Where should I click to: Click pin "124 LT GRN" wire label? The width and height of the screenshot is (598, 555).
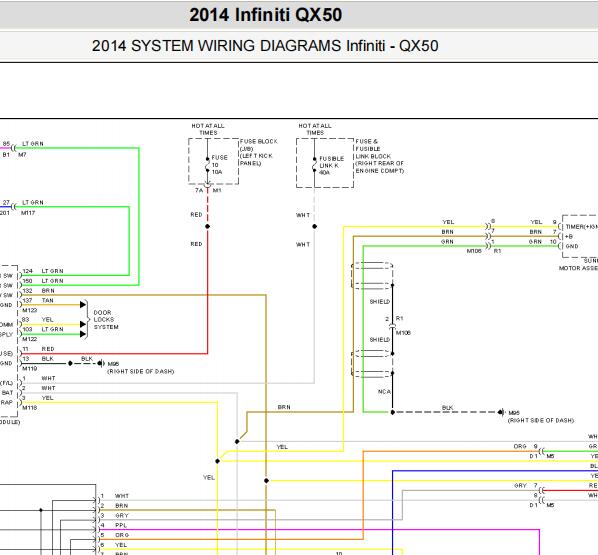43,271
